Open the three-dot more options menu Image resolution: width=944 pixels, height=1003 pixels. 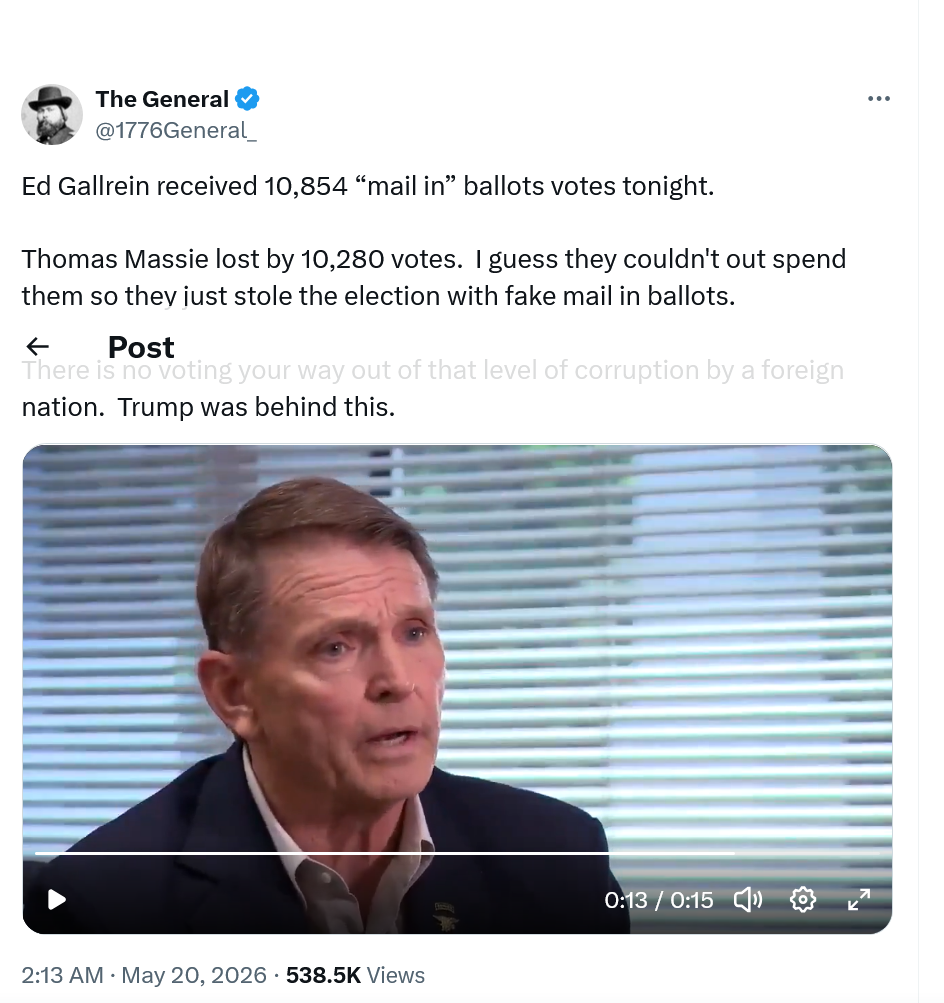(879, 99)
